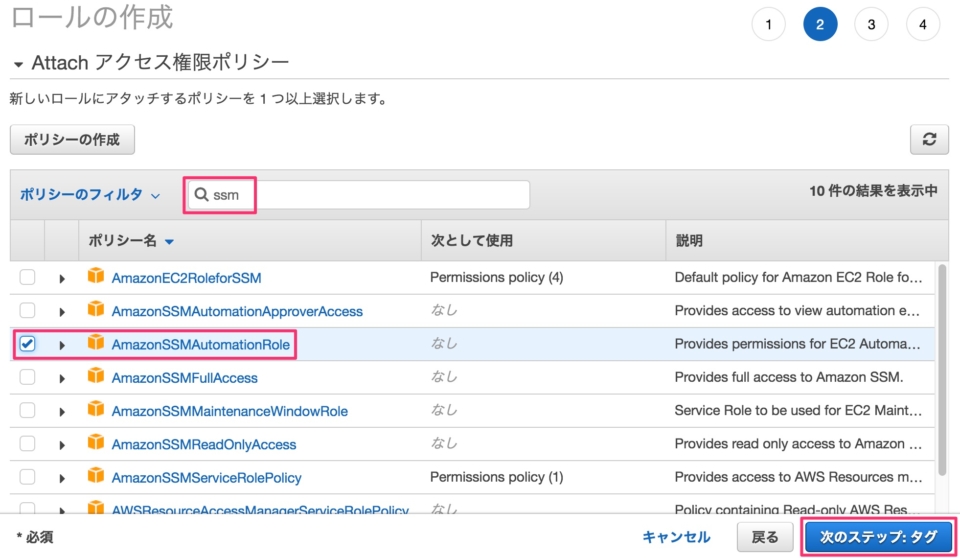Select wizard step 2 indicator
This screenshot has height=558, width=960.
coord(820,25)
